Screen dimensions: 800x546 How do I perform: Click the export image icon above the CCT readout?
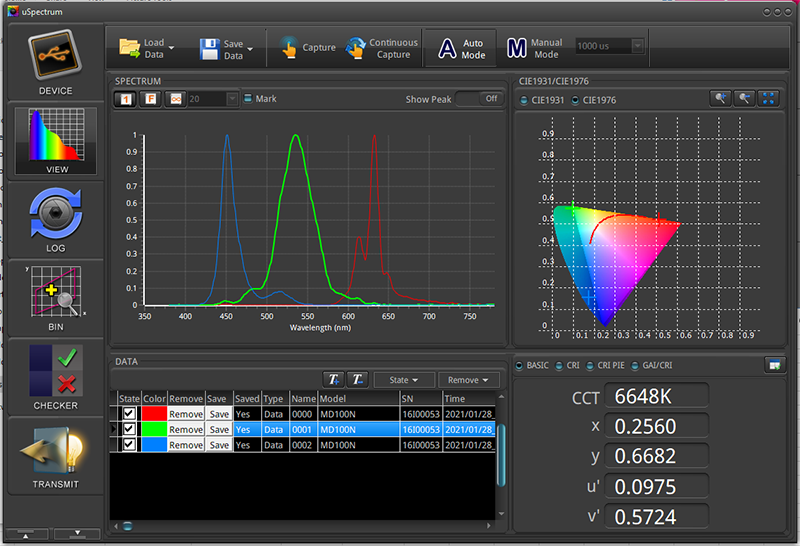pos(773,365)
